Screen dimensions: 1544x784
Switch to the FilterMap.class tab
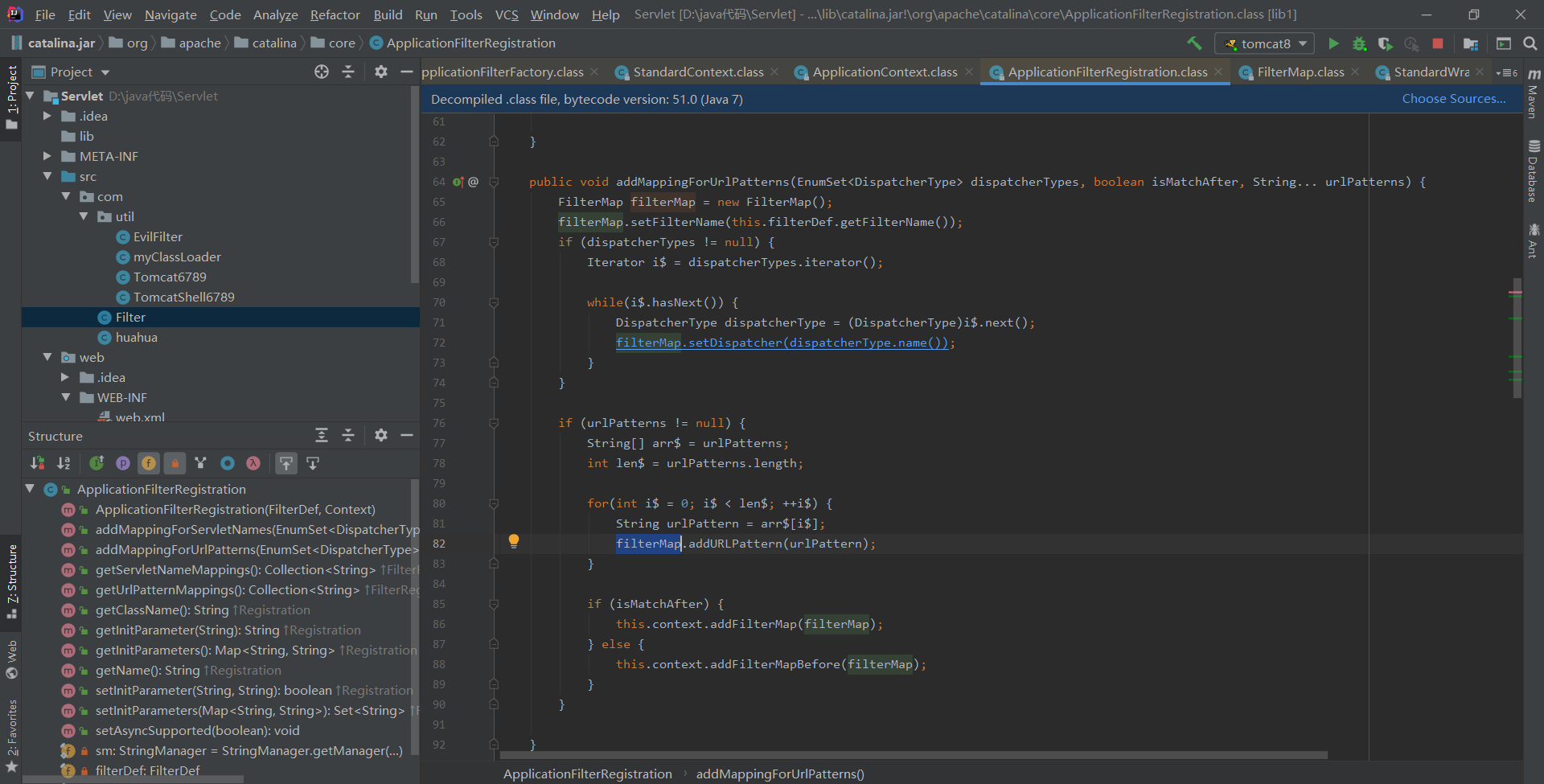(x=1300, y=72)
